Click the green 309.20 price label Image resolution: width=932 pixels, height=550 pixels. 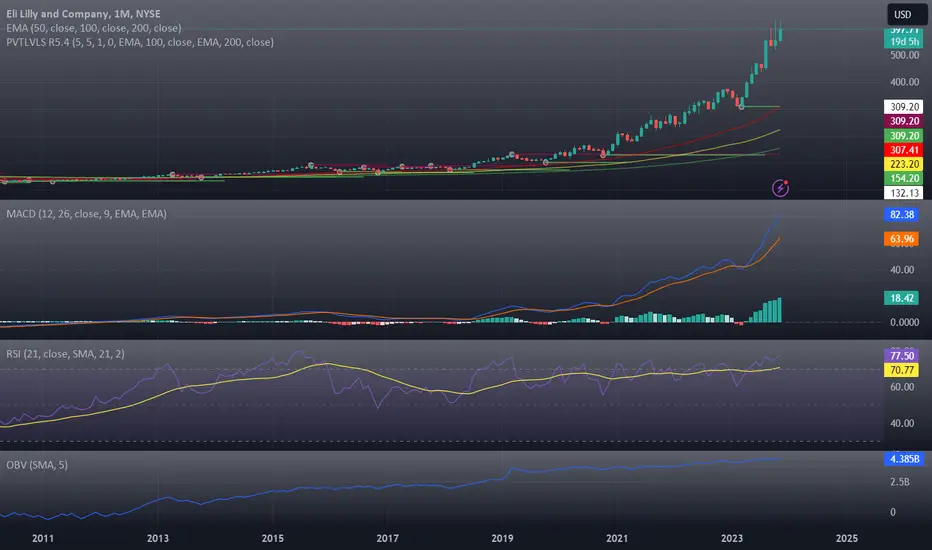(903, 136)
